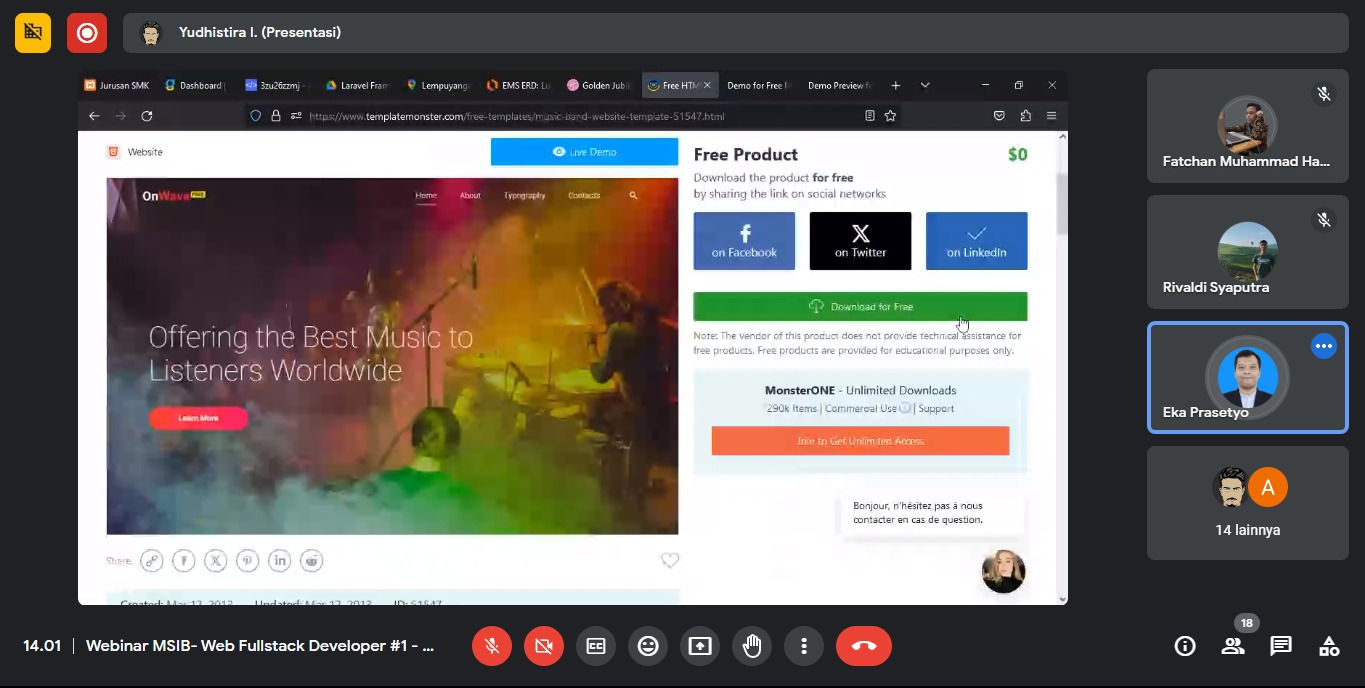Viewport: 1365px width, 688px height.
Task: Bookmark the page with star icon
Action: coord(890,116)
